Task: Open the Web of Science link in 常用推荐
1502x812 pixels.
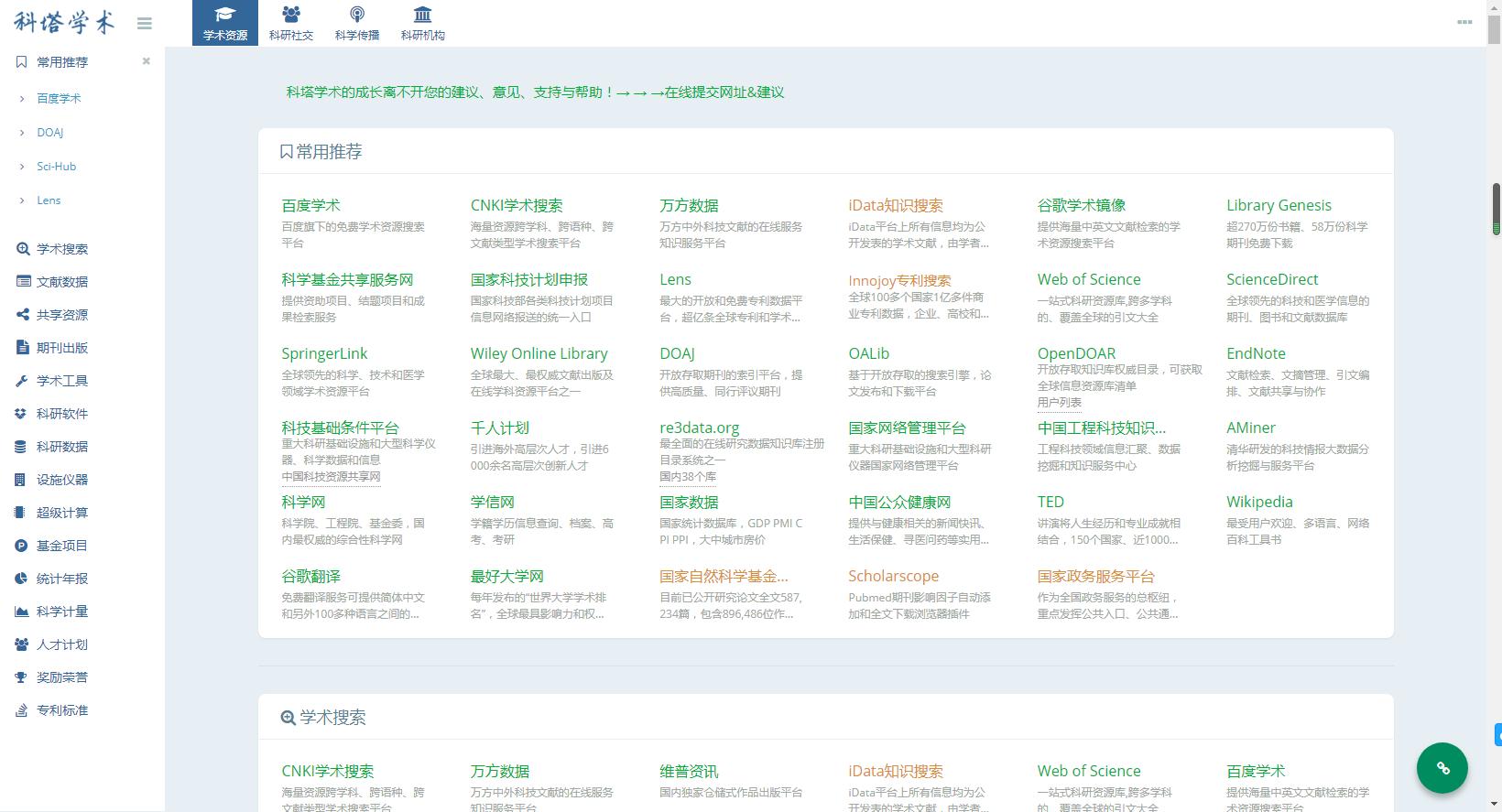Action: point(1089,280)
